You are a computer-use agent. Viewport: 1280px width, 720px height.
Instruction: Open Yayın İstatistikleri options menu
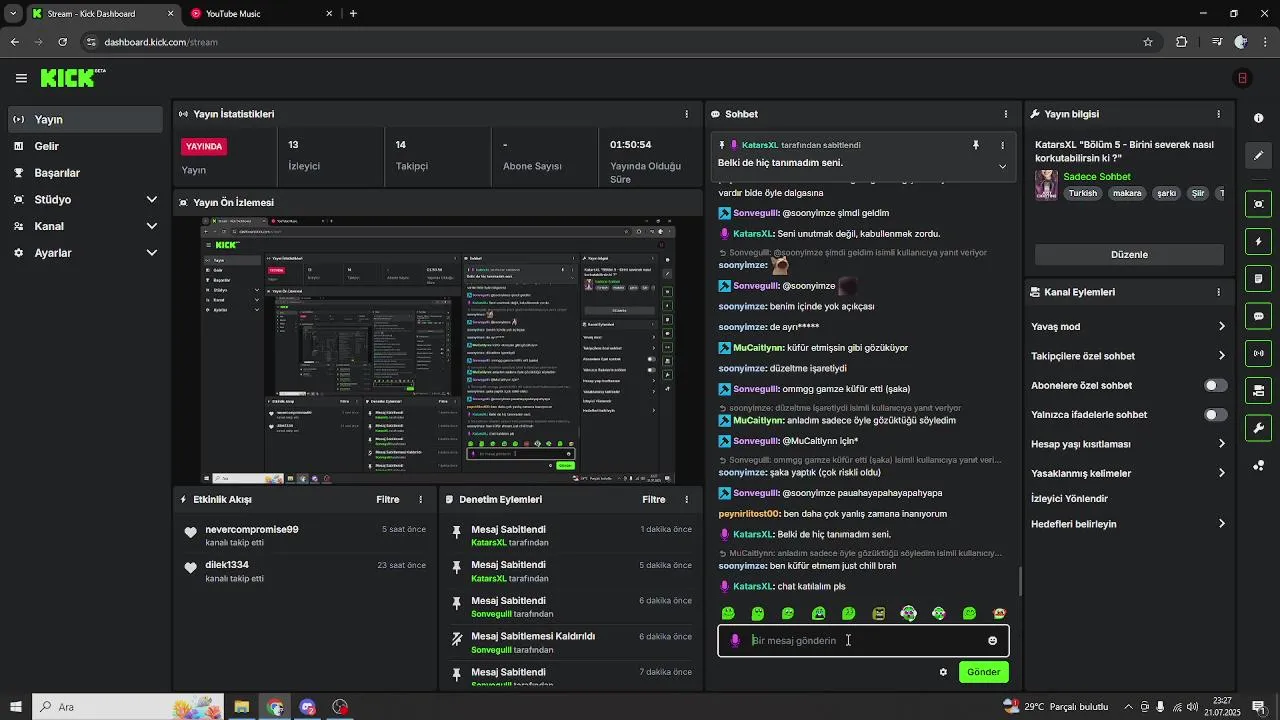686,114
